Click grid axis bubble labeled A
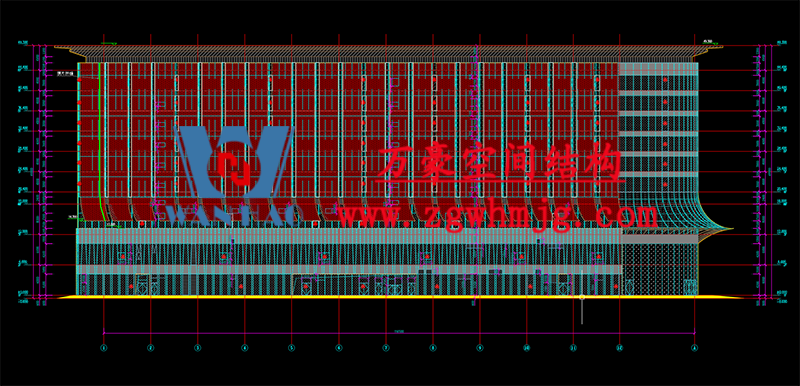 coord(694,348)
